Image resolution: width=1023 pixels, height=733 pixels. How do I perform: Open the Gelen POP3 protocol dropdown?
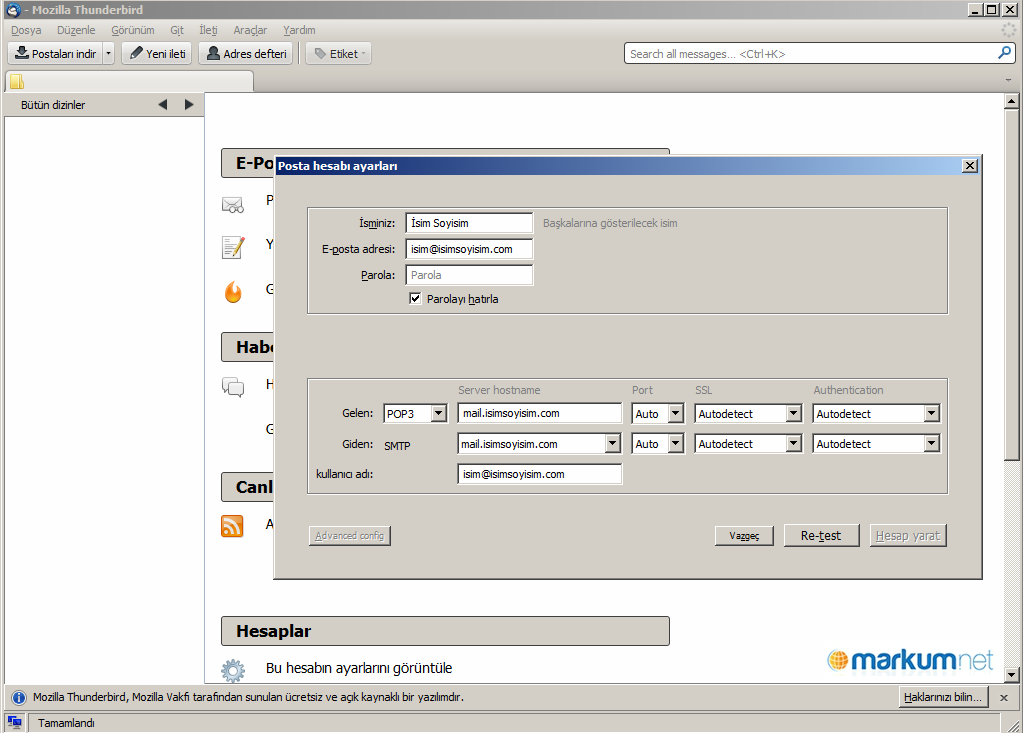pos(416,413)
